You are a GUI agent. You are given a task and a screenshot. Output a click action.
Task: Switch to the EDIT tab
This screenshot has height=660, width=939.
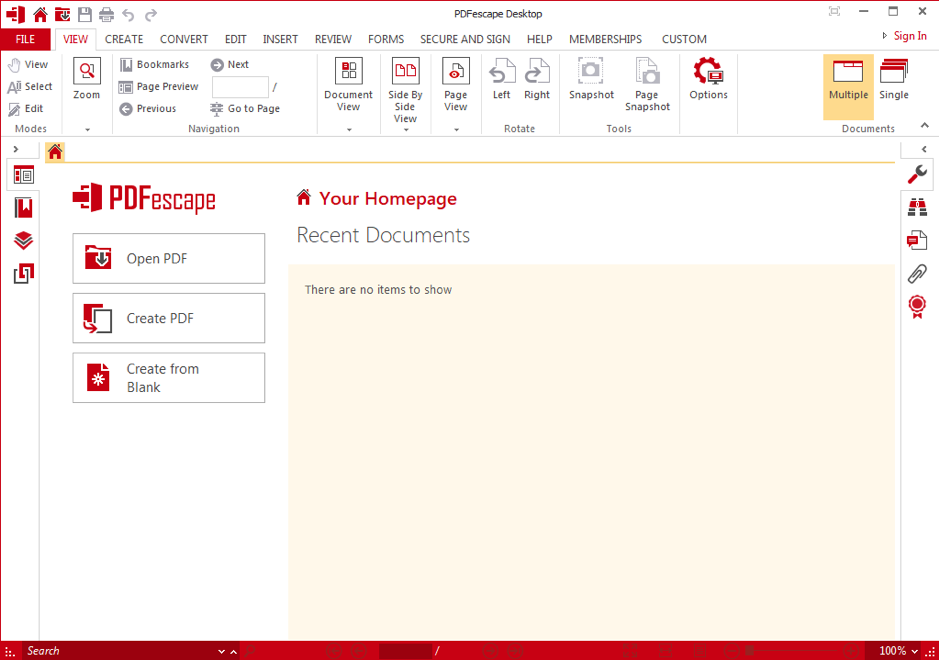point(235,39)
